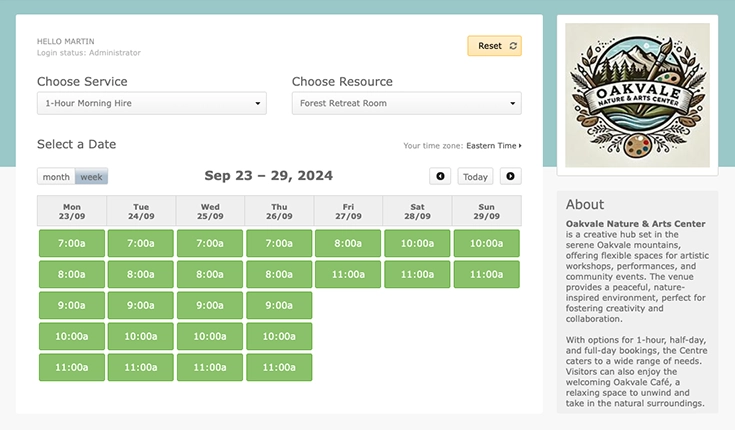Image resolution: width=735 pixels, height=430 pixels.
Task: Select Friday 8:00a time slot
Action: click(x=348, y=243)
